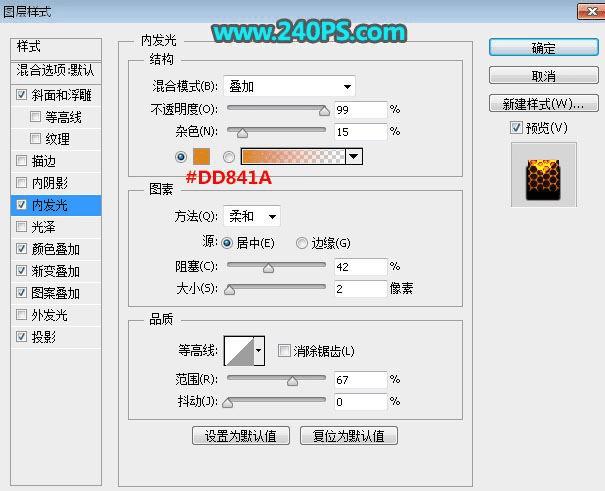The height and width of the screenshot is (491, 605).
Task: Check the 描边 checkbox
Action: [x=22, y=160]
